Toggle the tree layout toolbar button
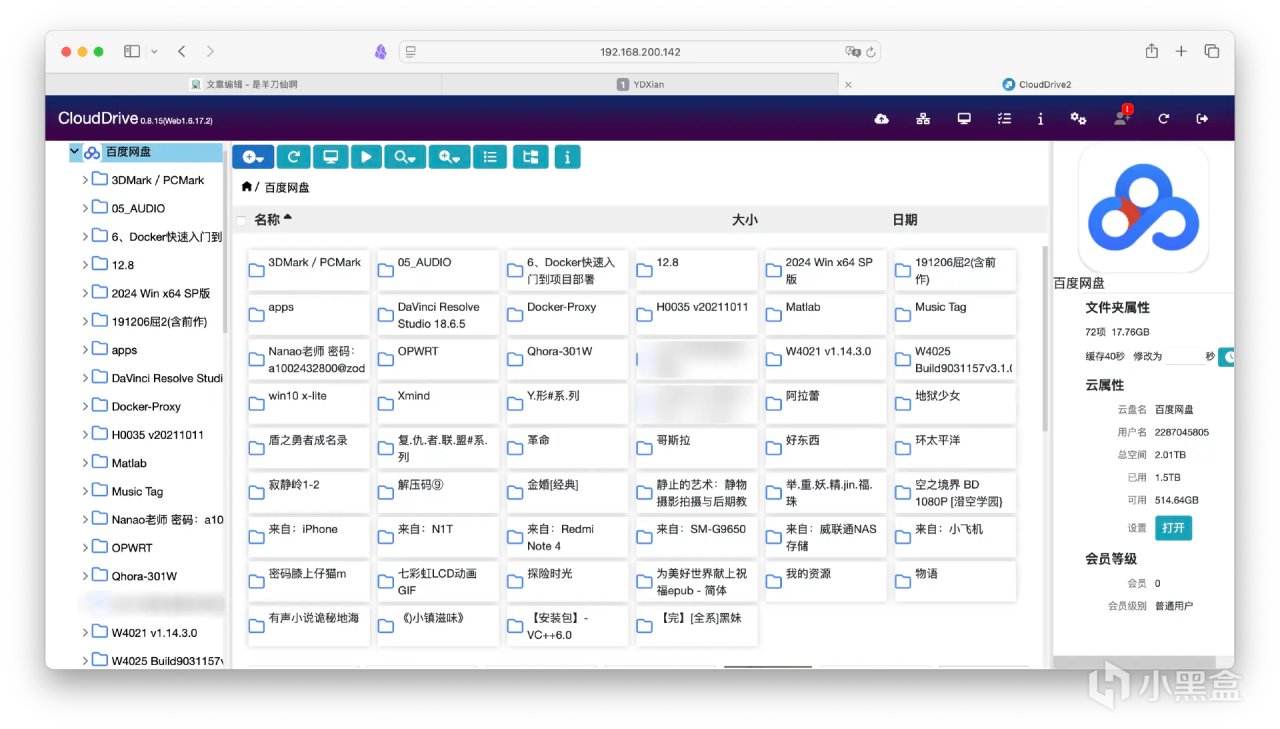This screenshot has width=1280, height=729. point(531,157)
